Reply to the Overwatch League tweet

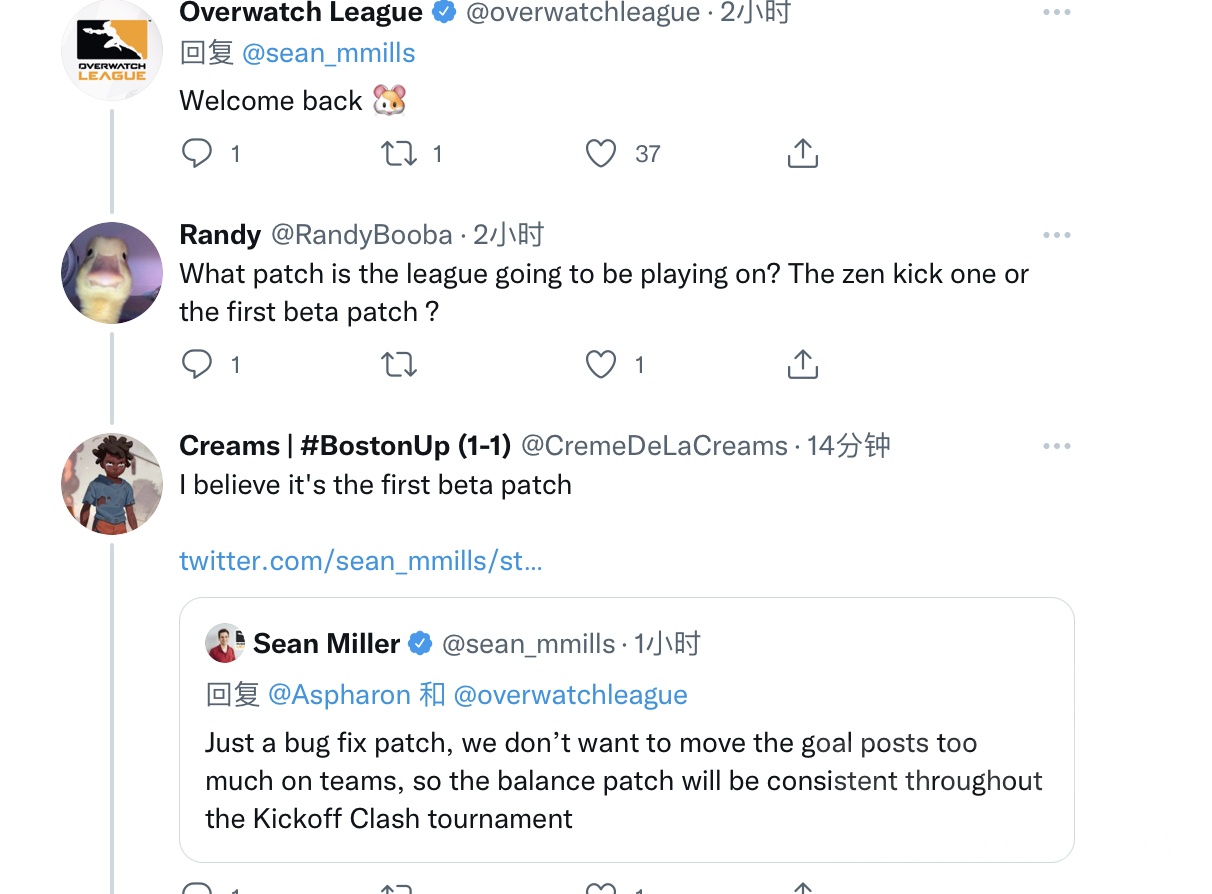[x=198, y=153]
